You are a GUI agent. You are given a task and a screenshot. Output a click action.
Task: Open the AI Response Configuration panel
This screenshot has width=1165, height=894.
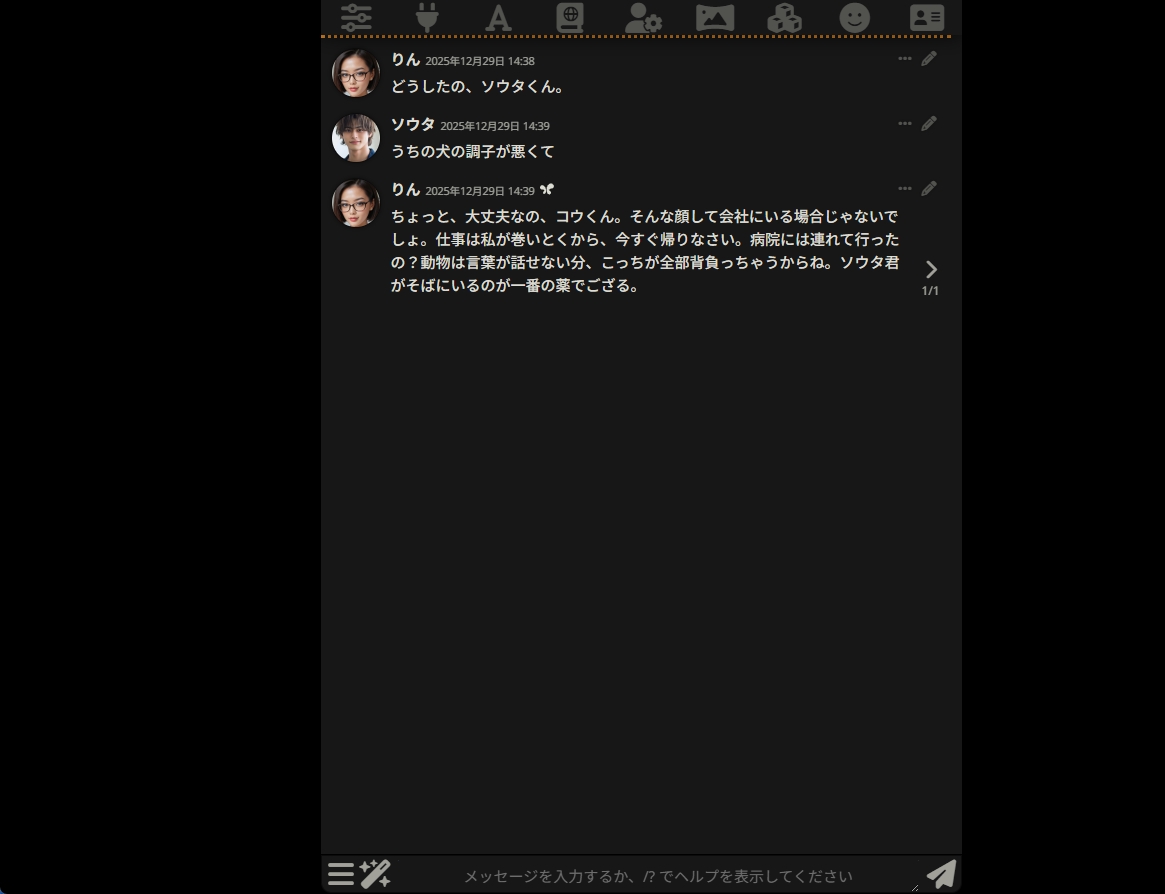click(356, 17)
